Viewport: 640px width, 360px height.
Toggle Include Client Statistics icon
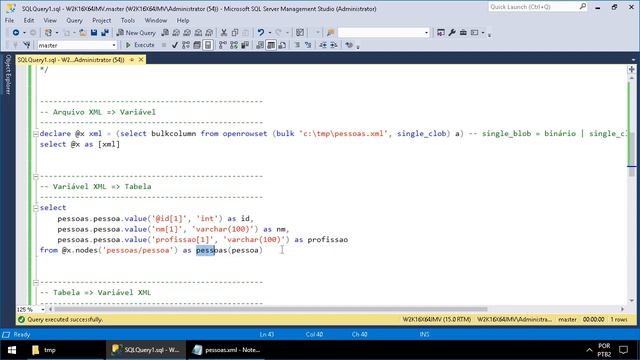pos(245,45)
